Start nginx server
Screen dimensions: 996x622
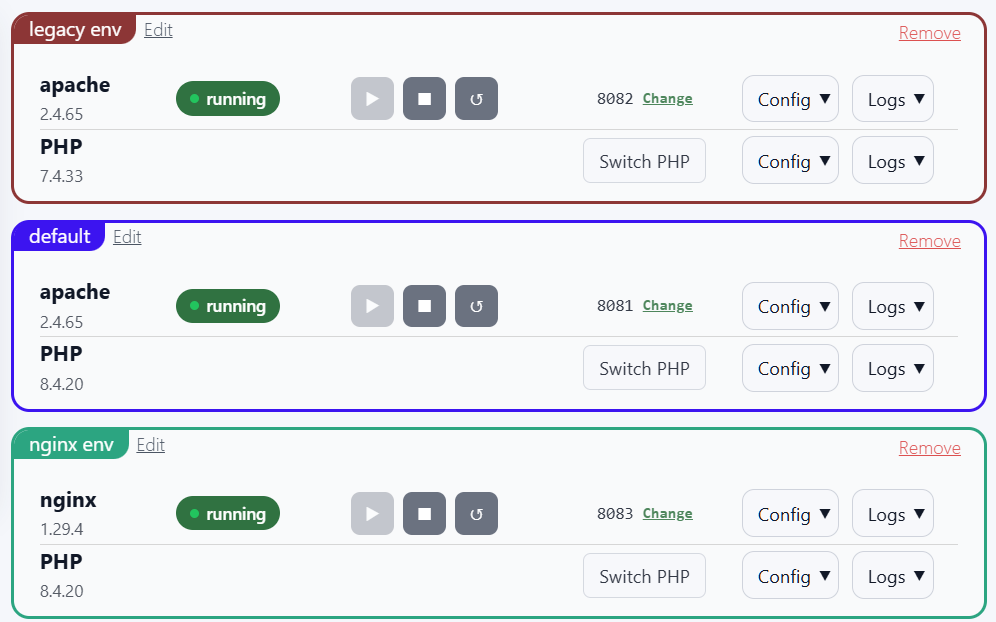pos(372,513)
